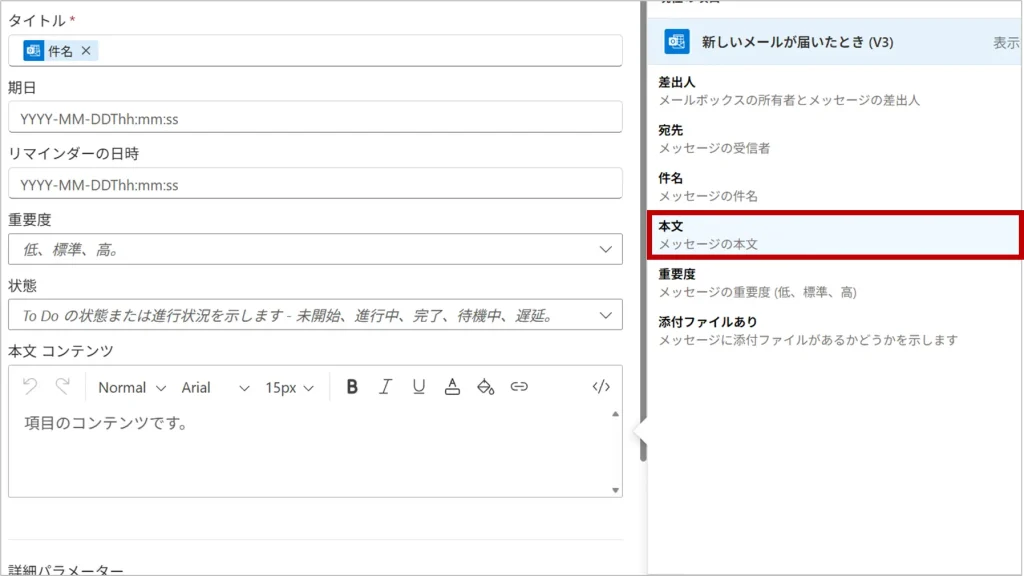
Task: Click the redo arrow icon
Action: (x=62, y=387)
